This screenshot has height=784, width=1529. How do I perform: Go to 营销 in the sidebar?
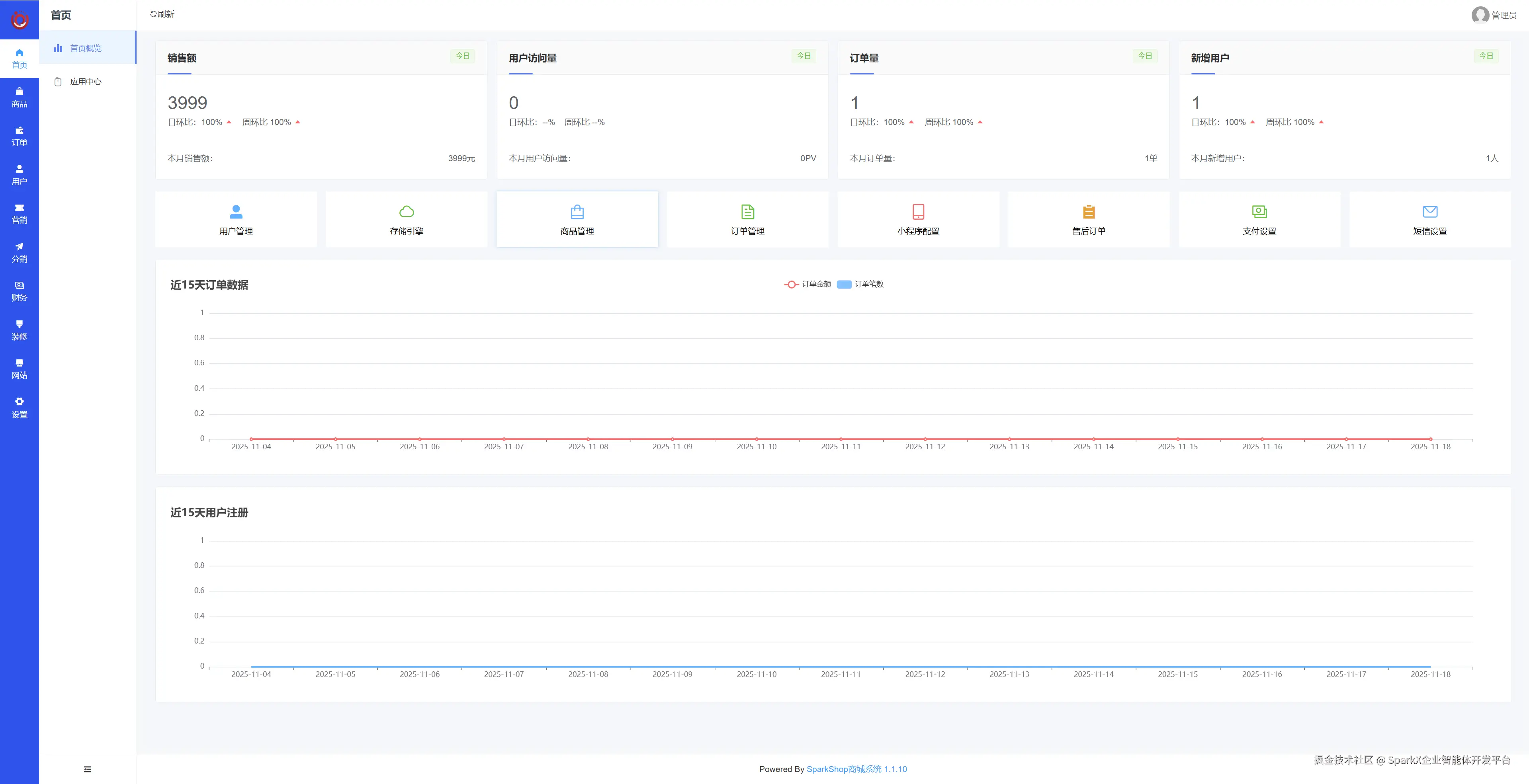tap(19, 213)
